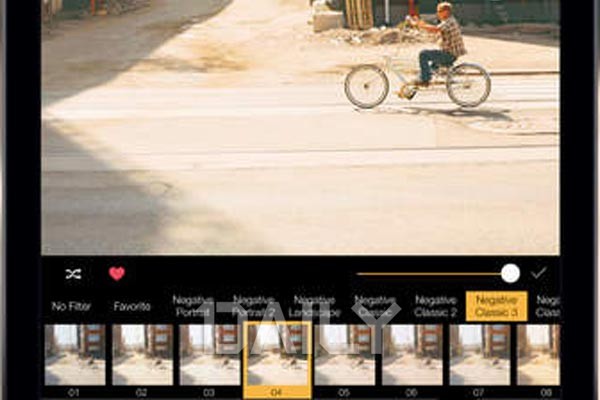This screenshot has width=600, height=400.
Task: Open the Favorite filter category
Action: [132, 306]
